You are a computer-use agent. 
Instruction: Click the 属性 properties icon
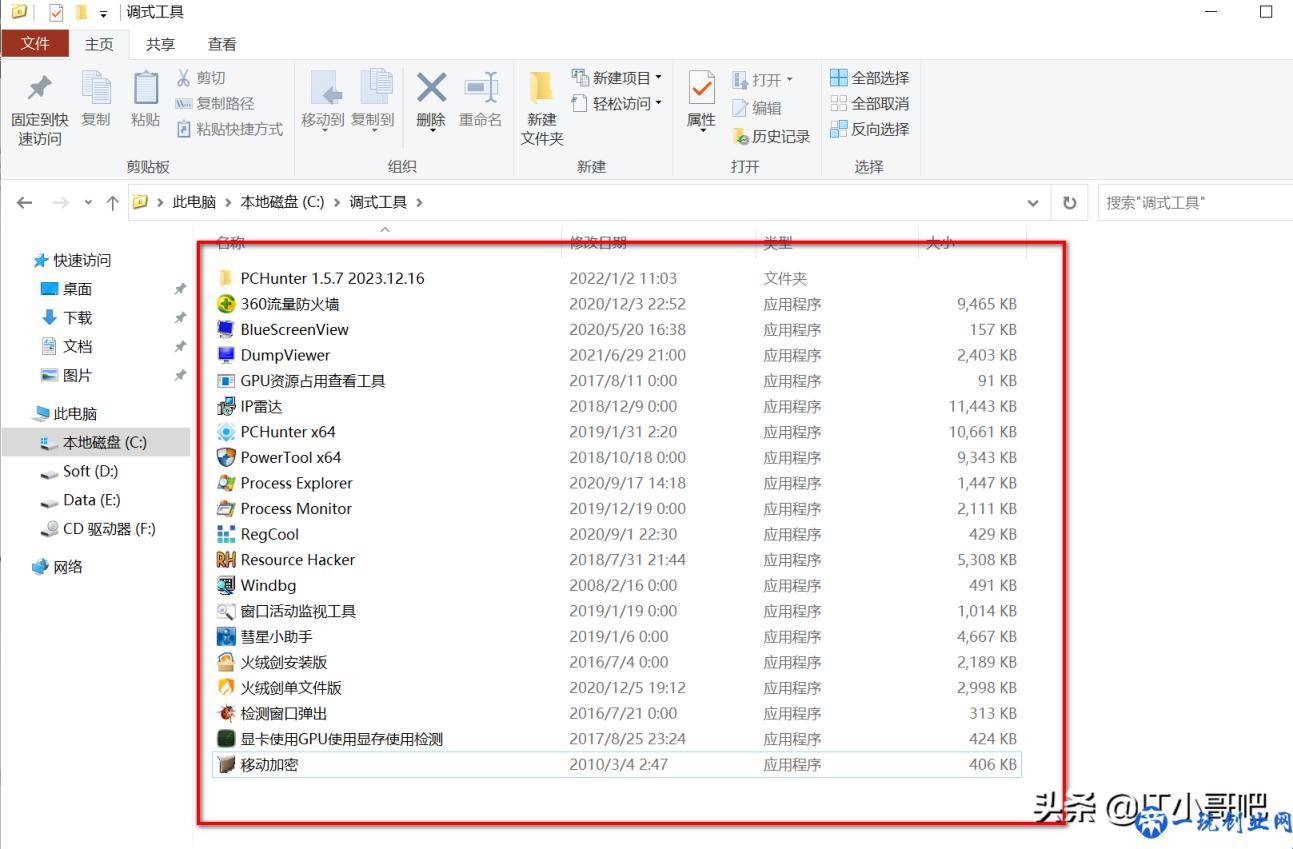click(702, 88)
